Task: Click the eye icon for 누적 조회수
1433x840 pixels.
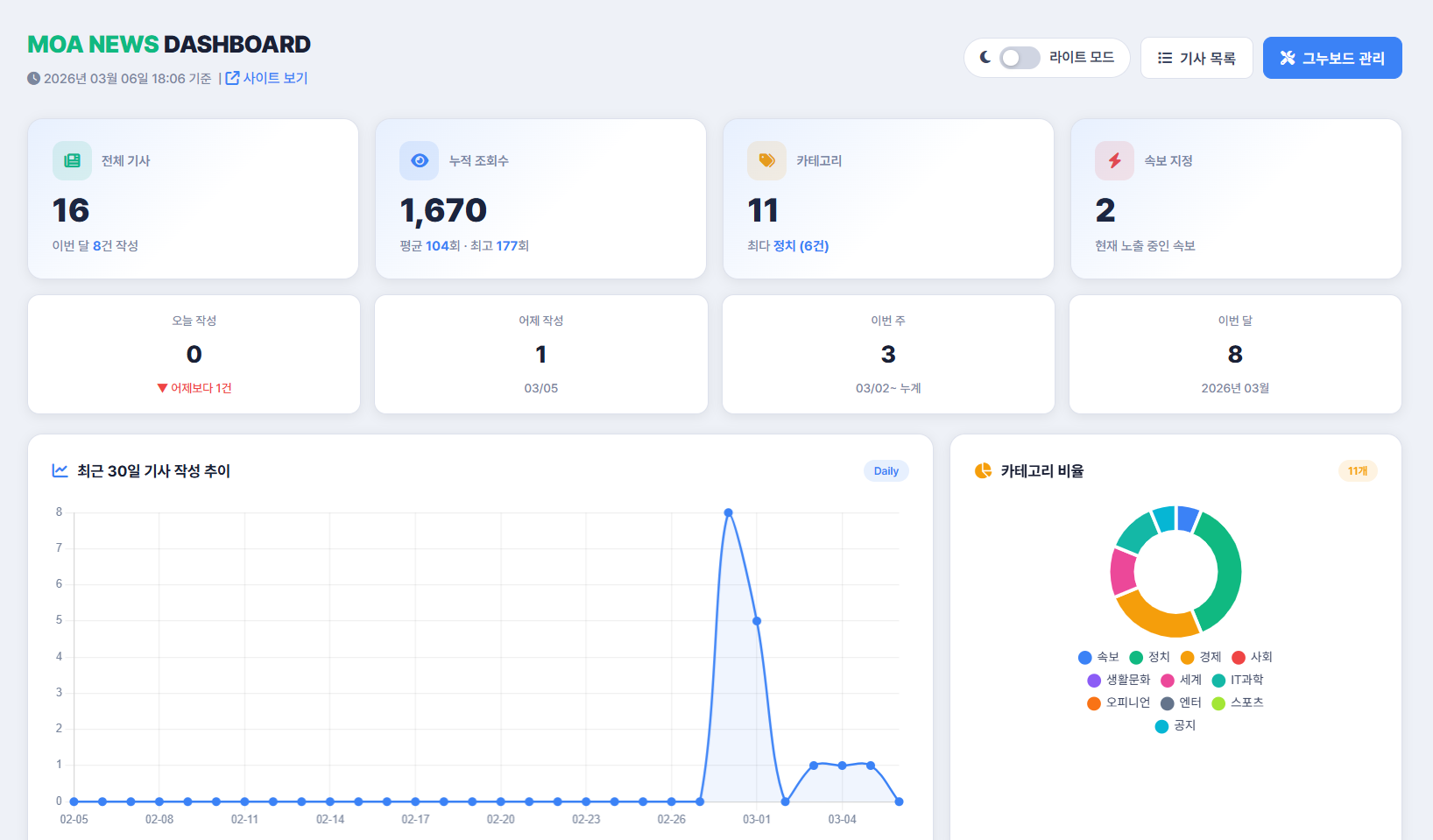Action: [420, 161]
